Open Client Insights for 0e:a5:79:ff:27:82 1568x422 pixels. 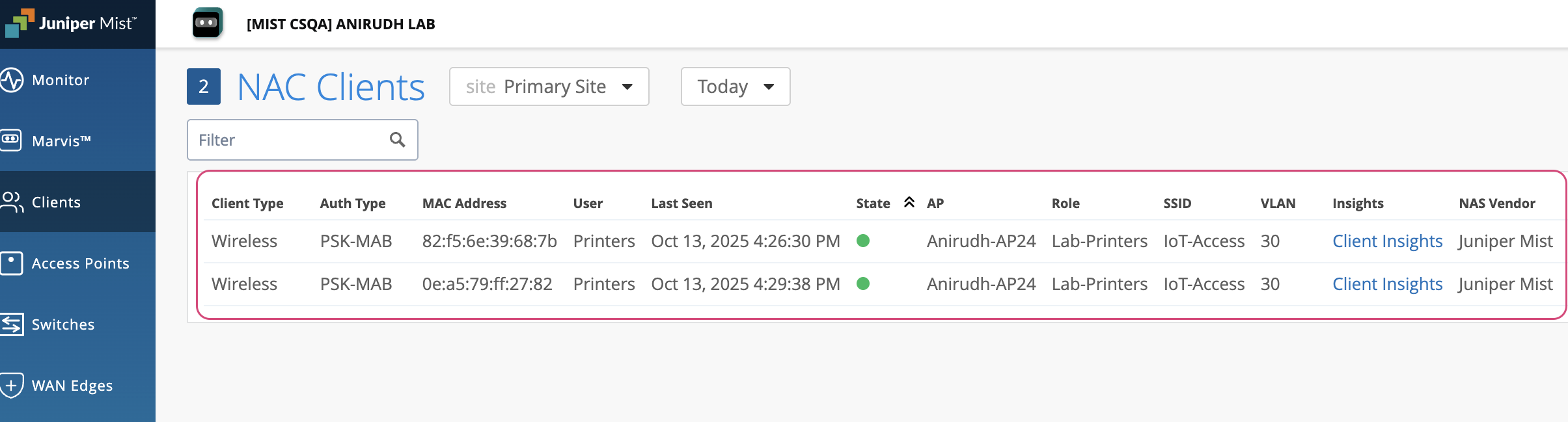tap(1387, 284)
